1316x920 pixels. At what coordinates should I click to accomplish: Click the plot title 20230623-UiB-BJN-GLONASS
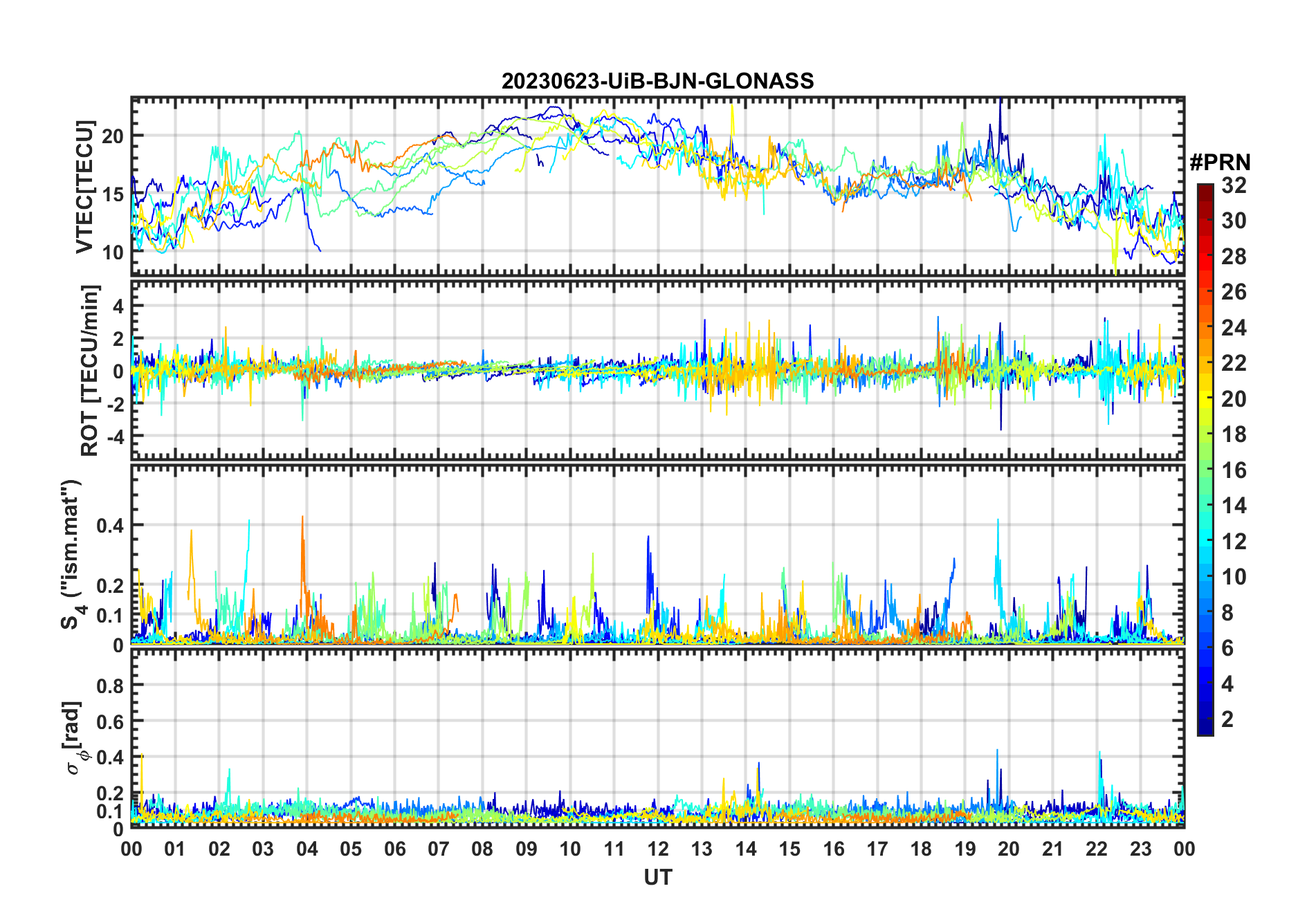(x=657, y=81)
